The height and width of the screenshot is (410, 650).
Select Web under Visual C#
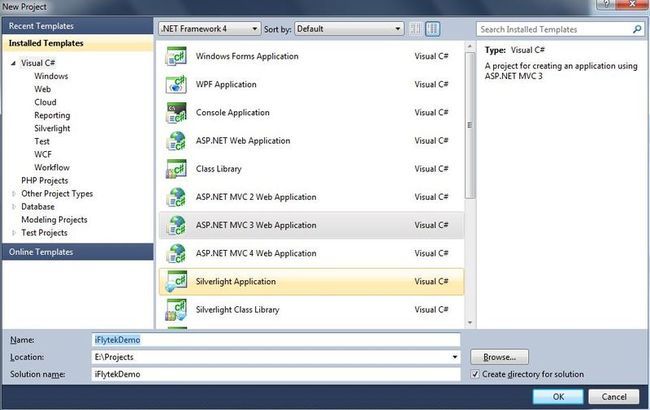[42, 89]
